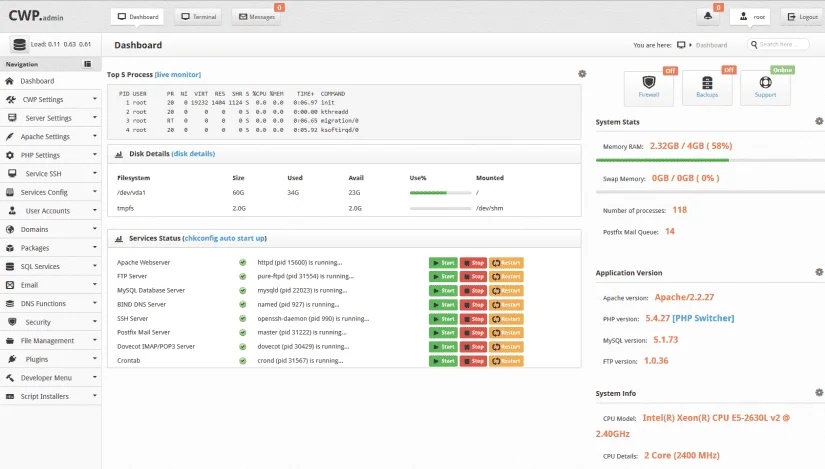Click gear icon for Top 5 Process

(x=582, y=74)
